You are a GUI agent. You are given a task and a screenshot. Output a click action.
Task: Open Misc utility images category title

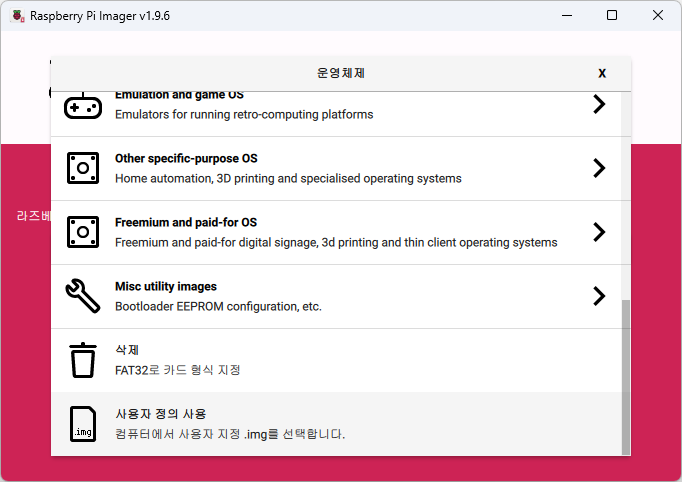click(x=166, y=286)
